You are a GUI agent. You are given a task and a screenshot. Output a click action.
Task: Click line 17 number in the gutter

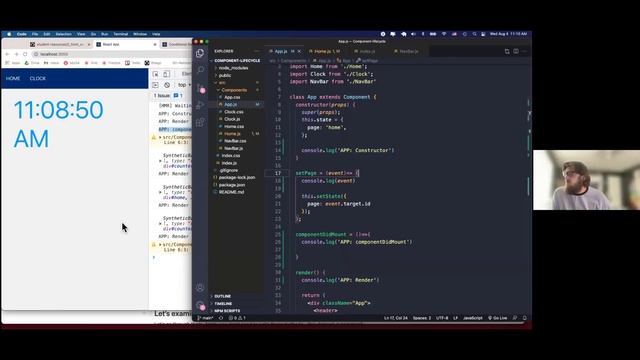point(278,173)
